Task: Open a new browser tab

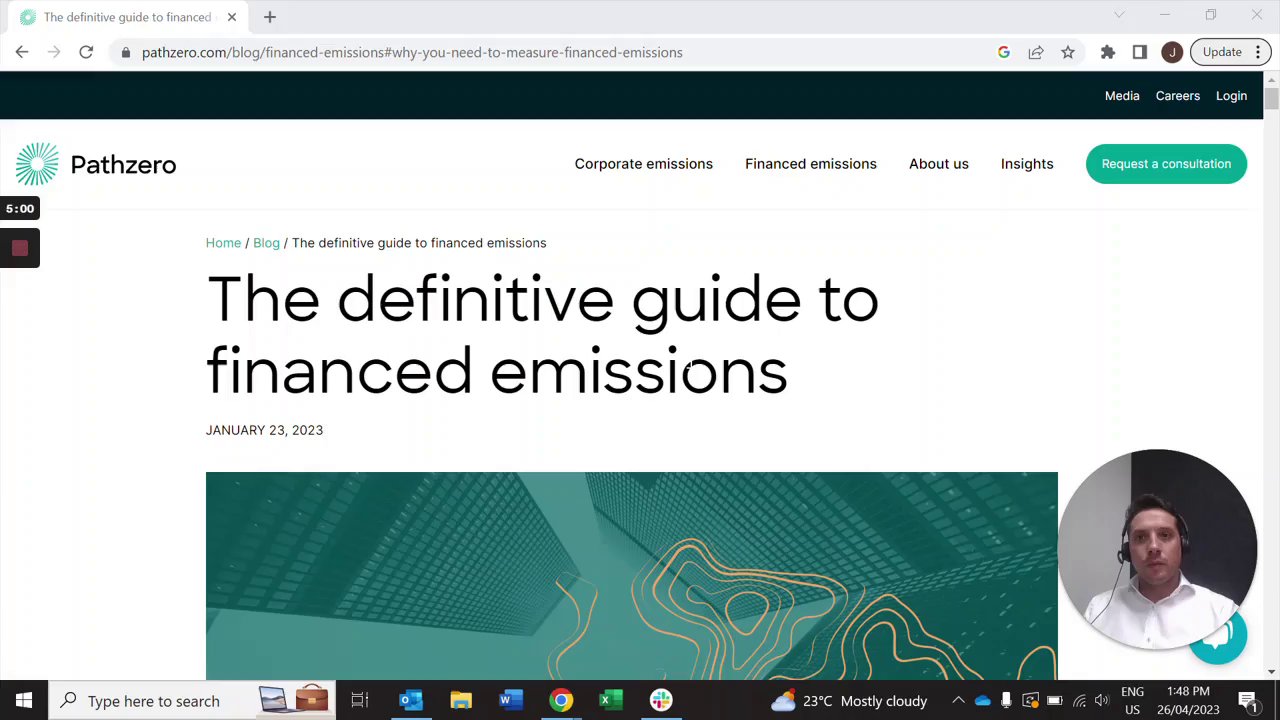Action: click(x=270, y=17)
